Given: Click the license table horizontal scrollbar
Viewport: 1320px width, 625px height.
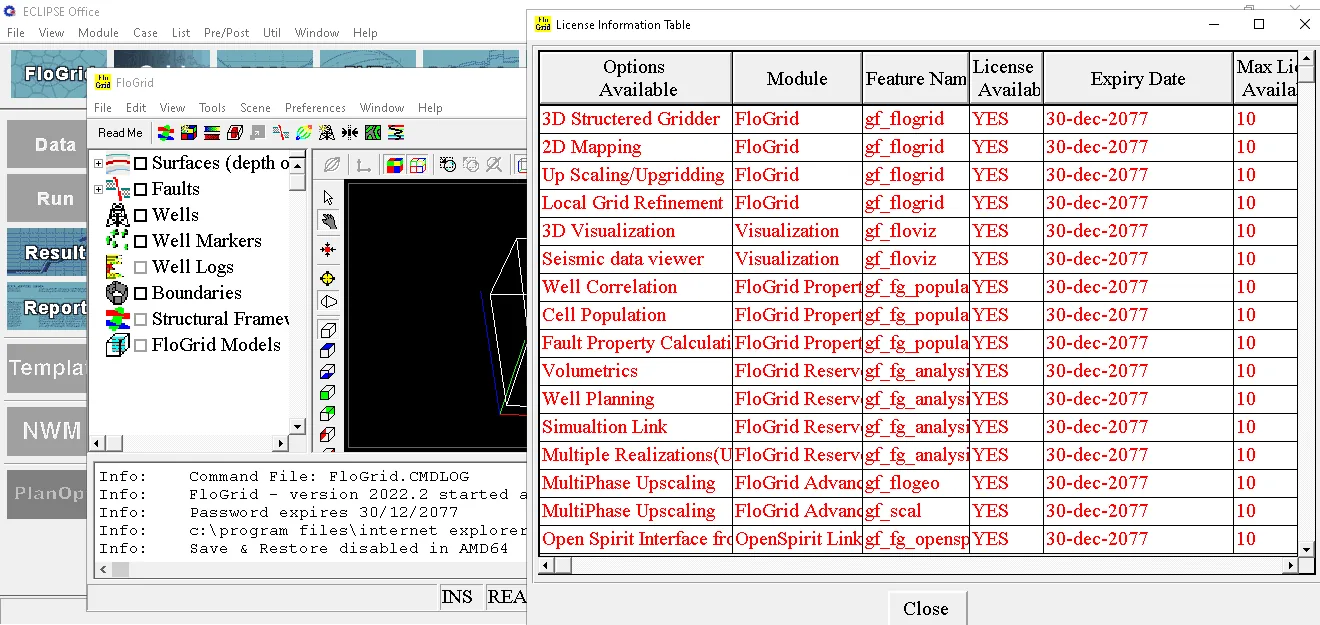Looking at the screenshot, I should click(920, 566).
